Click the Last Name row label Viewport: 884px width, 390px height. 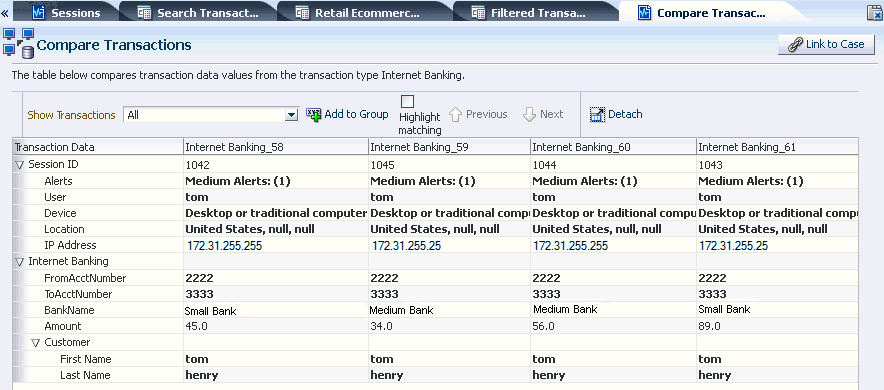pyautogui.click(x=85, y=375)
